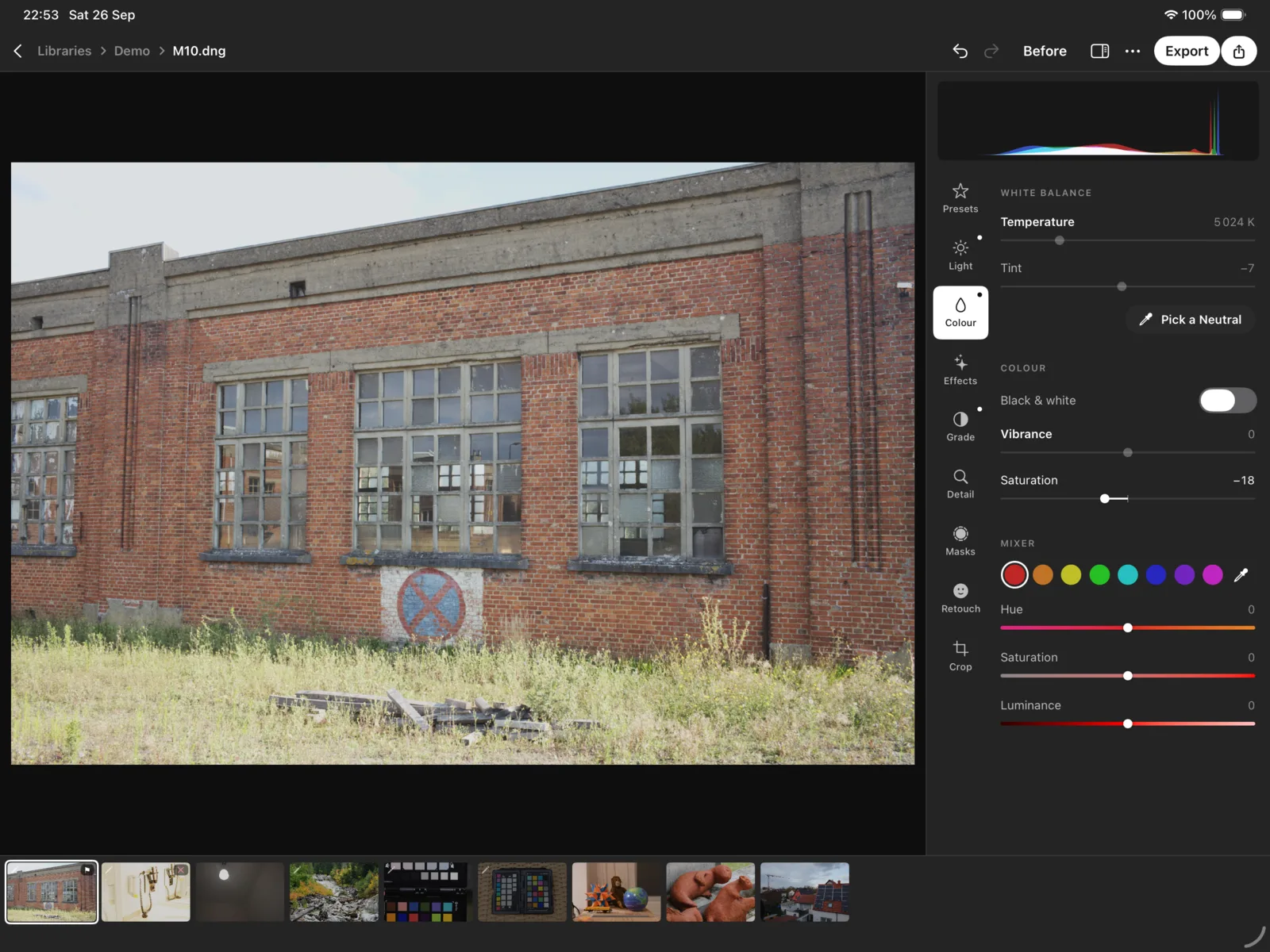Click the Temperature slider handle

[1060, 240]
